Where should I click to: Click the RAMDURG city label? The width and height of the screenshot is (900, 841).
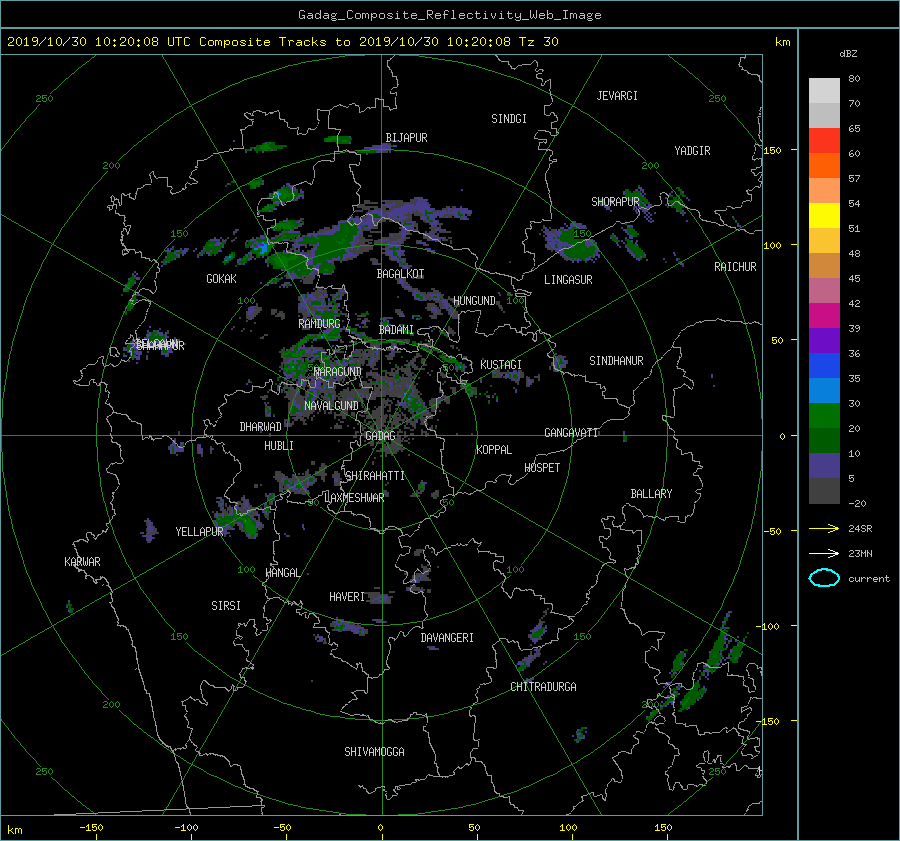(319, 324)
